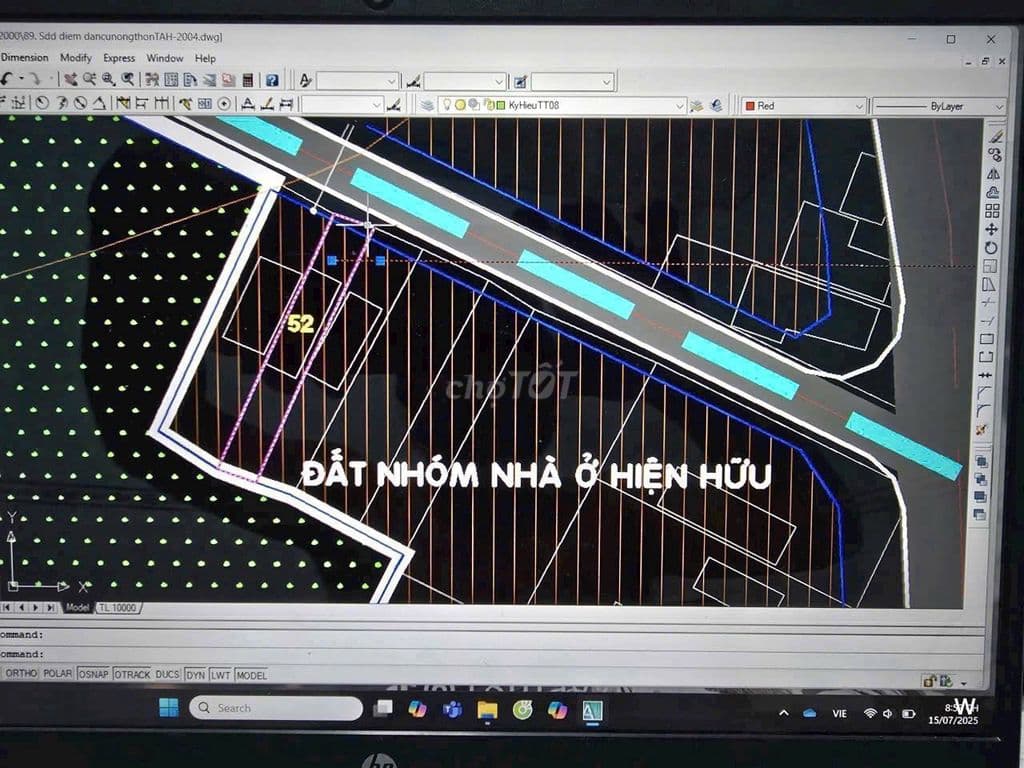Open the Modify menu

pyautogui.click(x=74, y=58)
